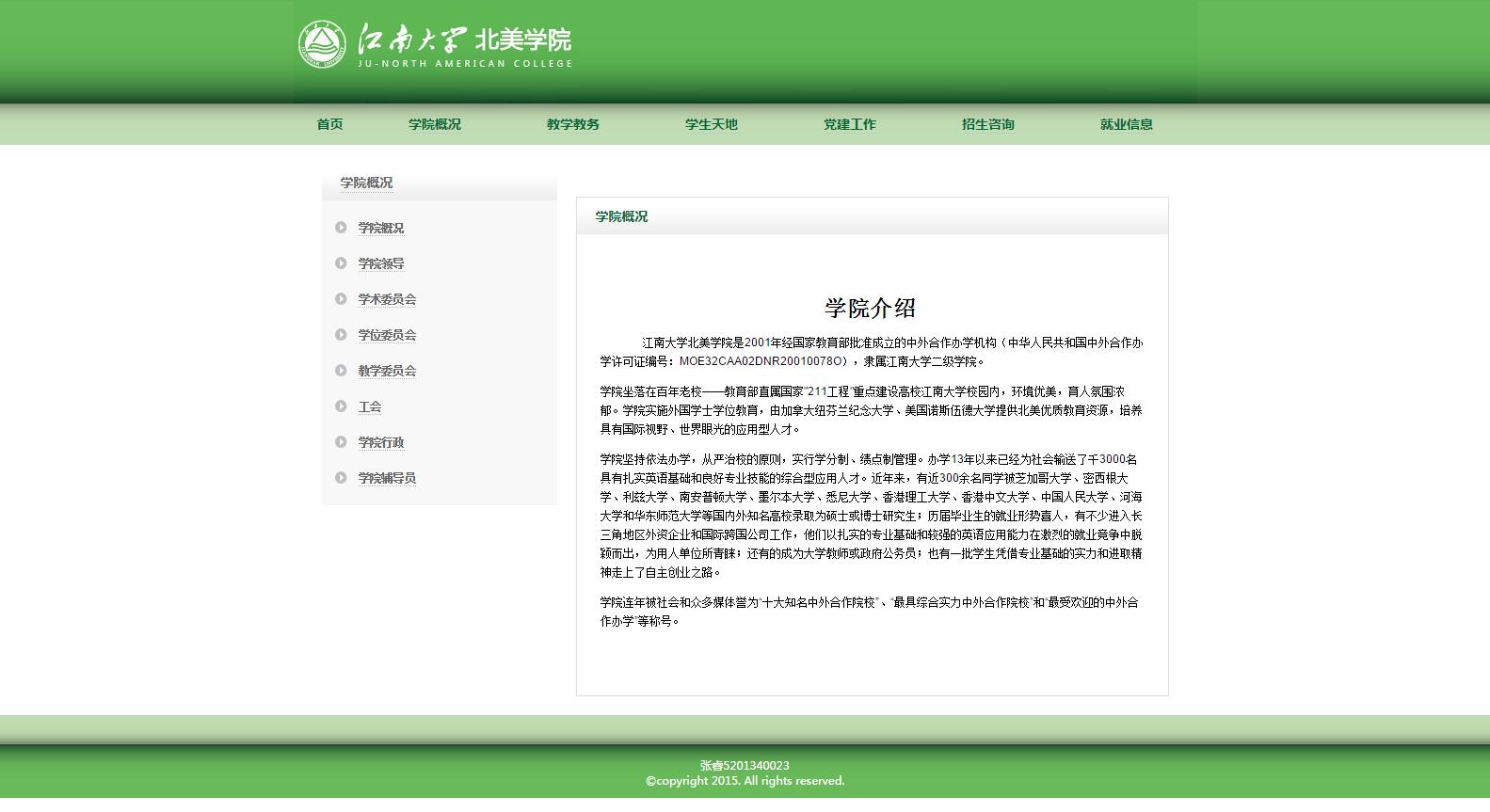This screenshot has width=1490, height=812.
Task: Open the 党建工作 navigation item
Action: coord(849,124)
